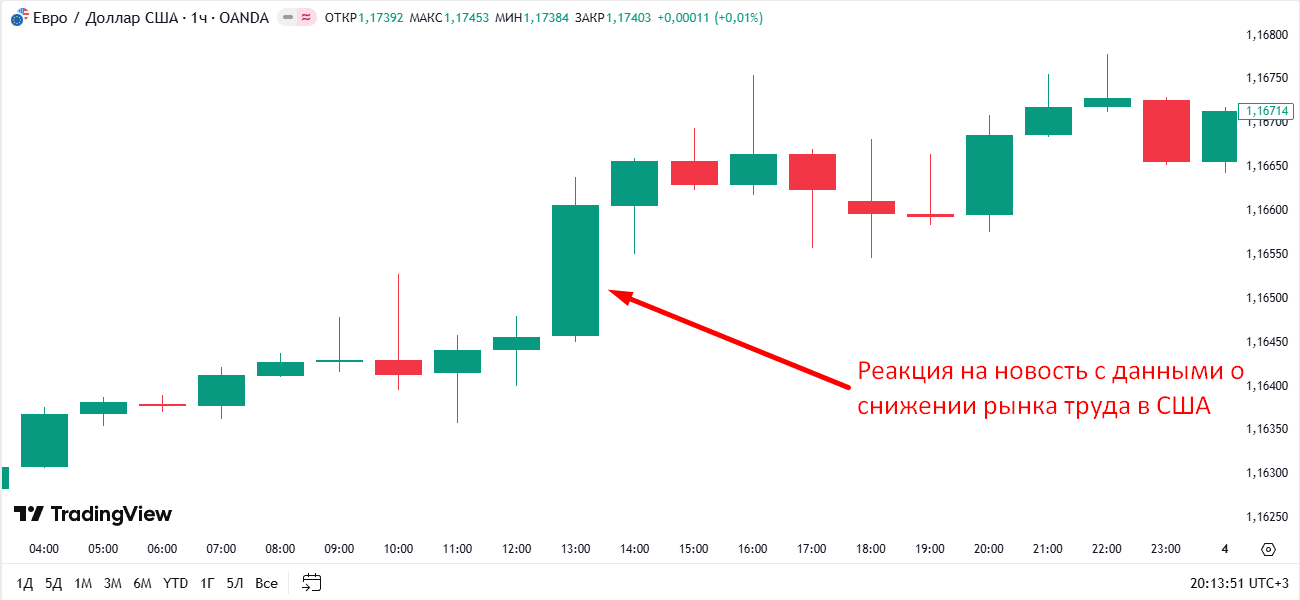
Task: Open the go-to-date calendar icon
Action: [x=311, y=582]
